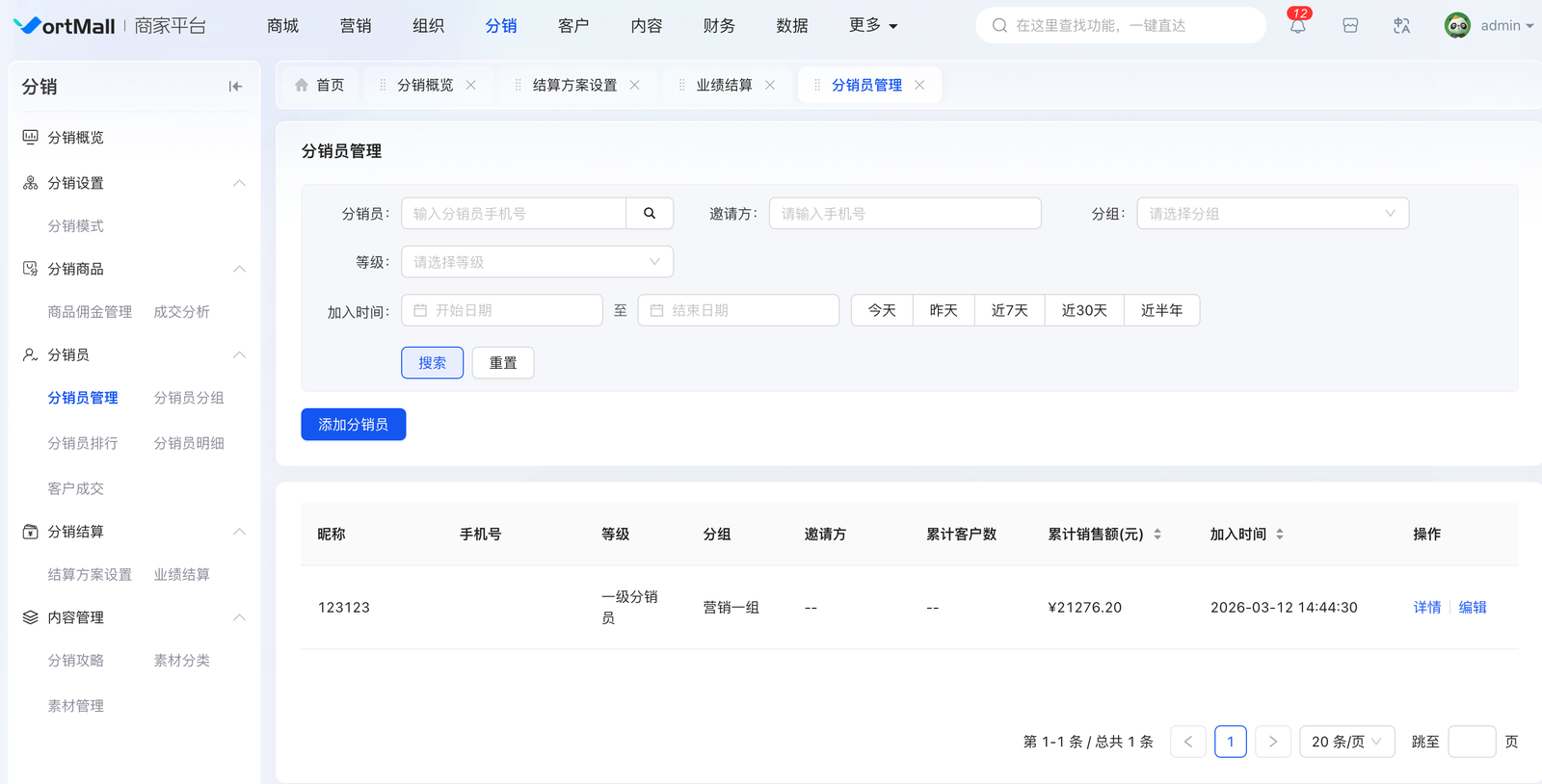The width and height of the screenshot is (1542, 784).
Task: Sort by 加入时间 column arrows
Action: coord(1280,535)
